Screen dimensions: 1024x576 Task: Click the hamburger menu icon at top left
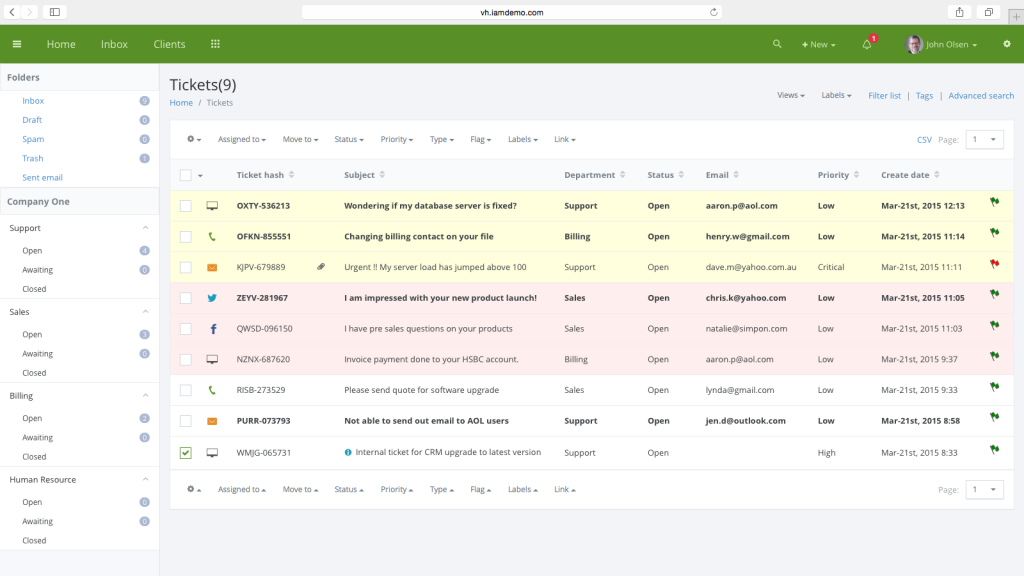[x=16, y=44]
